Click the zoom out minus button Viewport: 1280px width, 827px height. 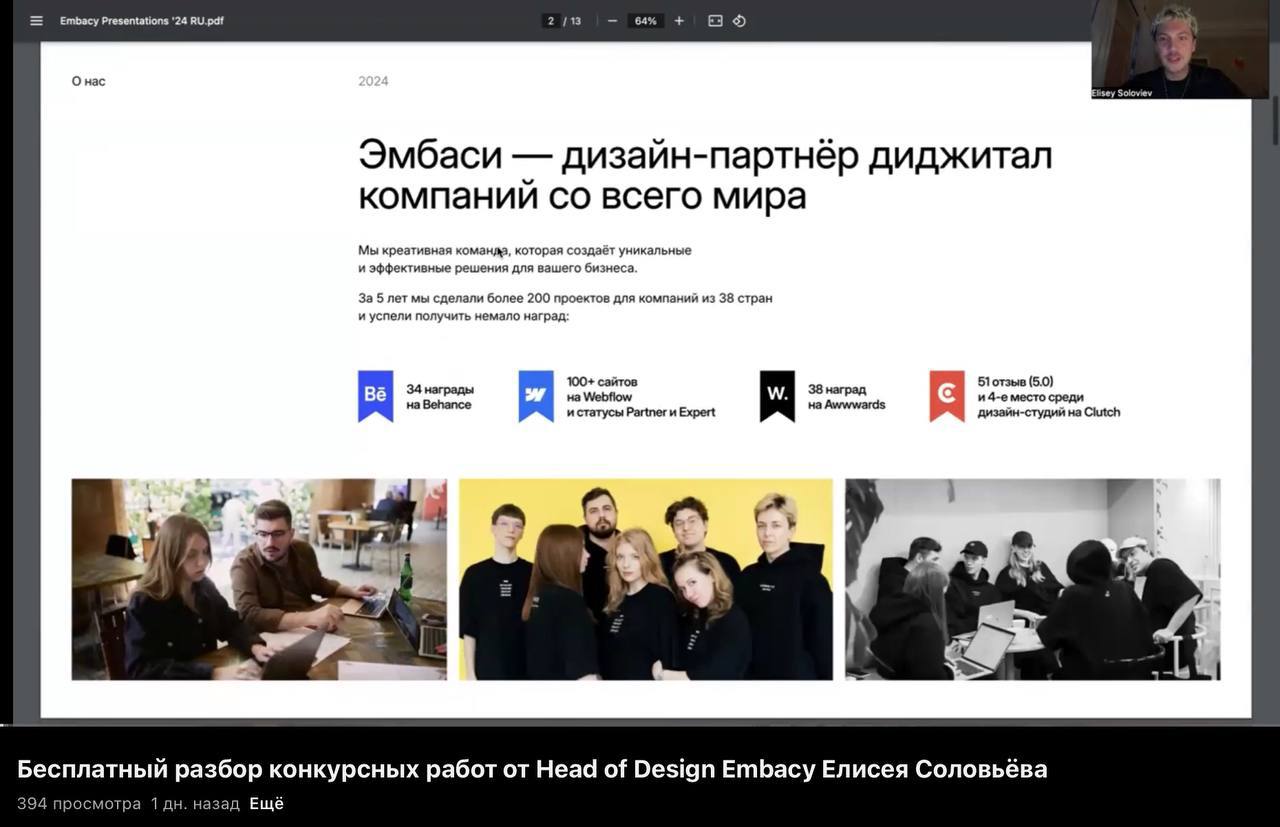click(x=612, y=21)
